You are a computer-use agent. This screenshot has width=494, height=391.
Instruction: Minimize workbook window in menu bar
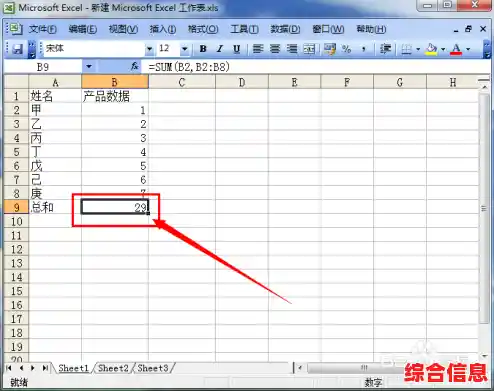[x=455, y=30]
